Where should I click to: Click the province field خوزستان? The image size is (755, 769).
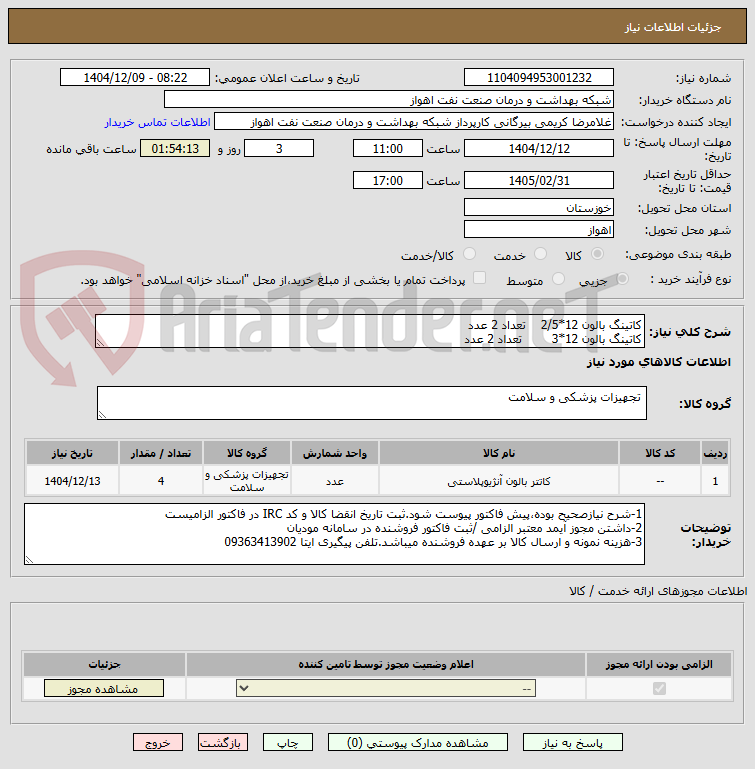pyautogui.click(x=539, y=207)
